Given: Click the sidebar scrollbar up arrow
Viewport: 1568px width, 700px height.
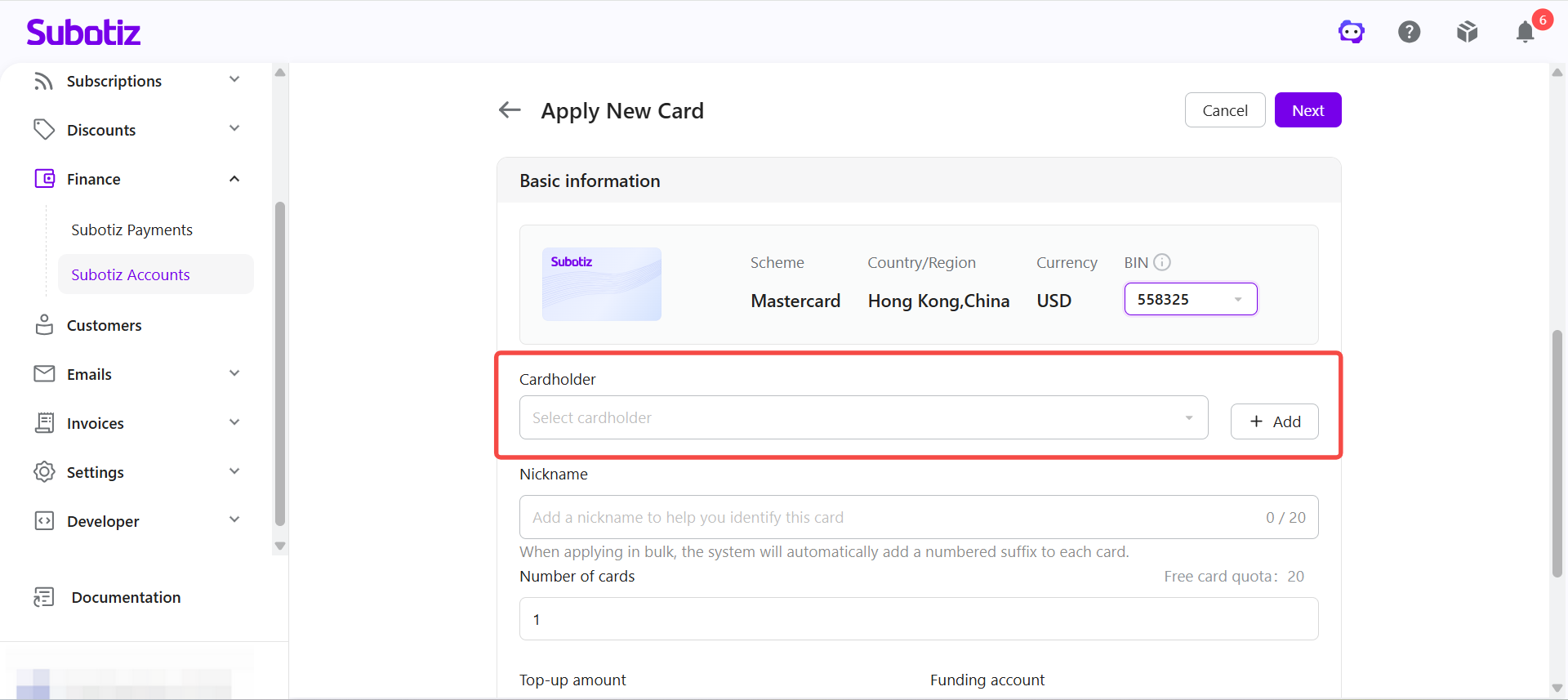Looking at the screenshot, I should tap(280, 72).
